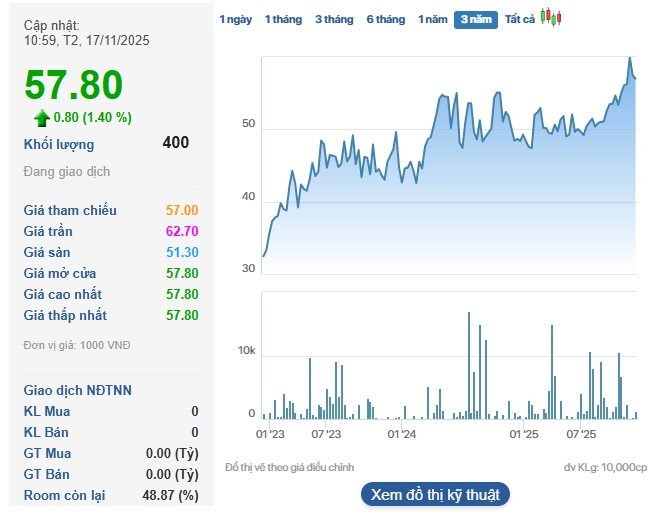Select the '1 năm' chart period

(x=433, y=20)
